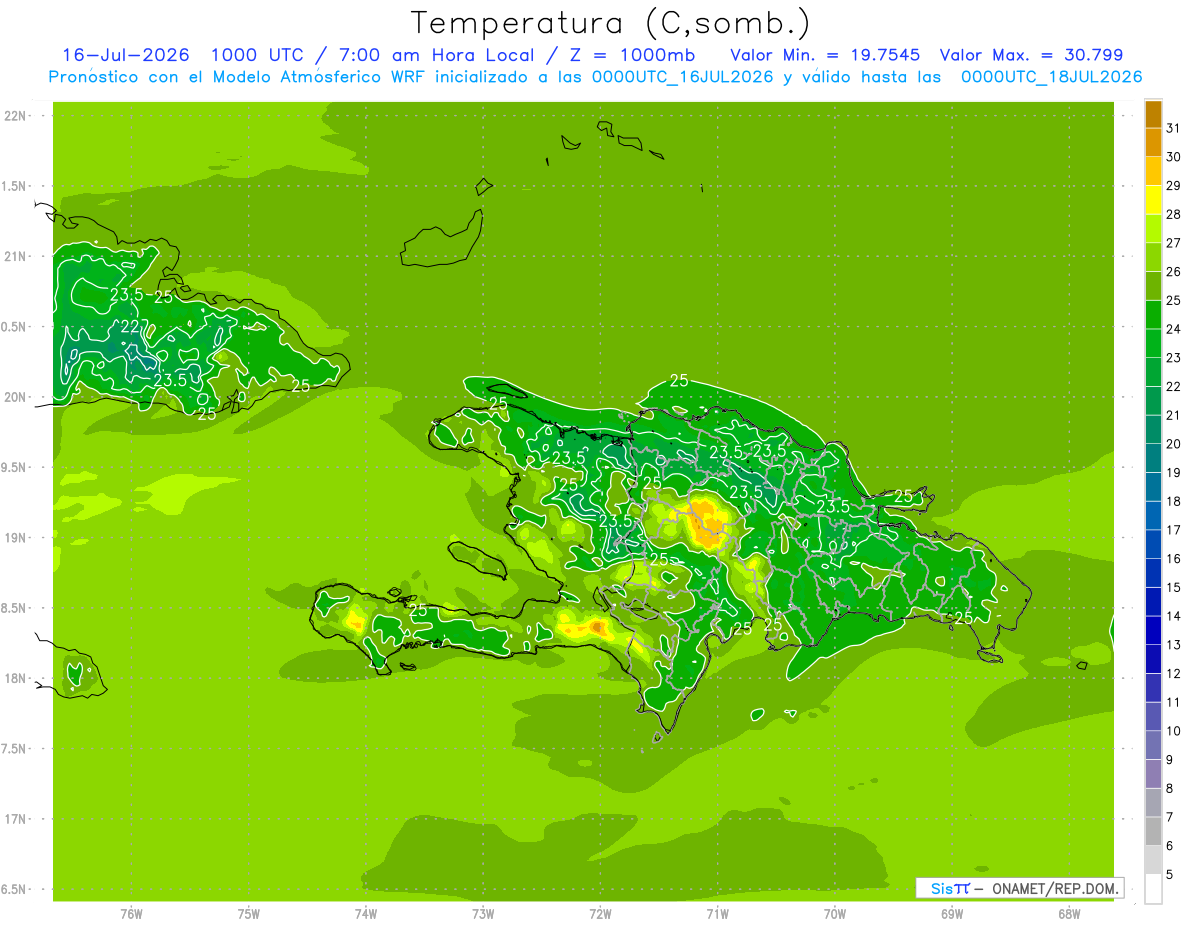
Task: Select the gray 6 degree legend swatch
Action: [1153, 832]
